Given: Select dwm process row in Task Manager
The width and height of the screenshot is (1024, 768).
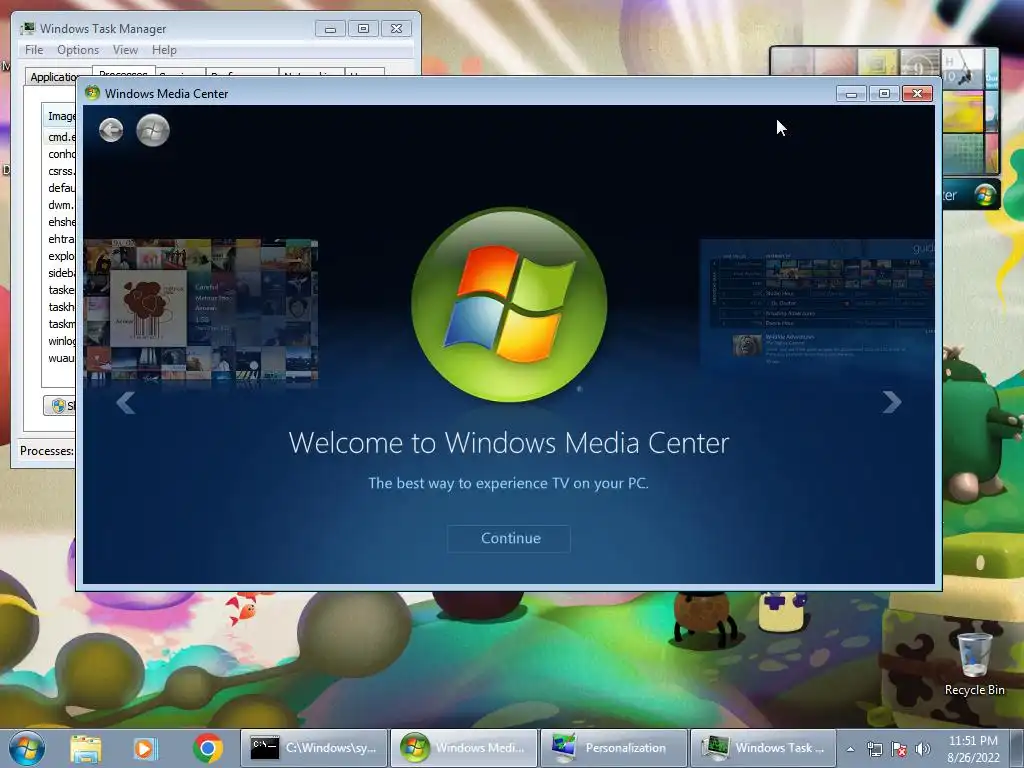Looking at the screenshot, I should [x=61, y=205].
